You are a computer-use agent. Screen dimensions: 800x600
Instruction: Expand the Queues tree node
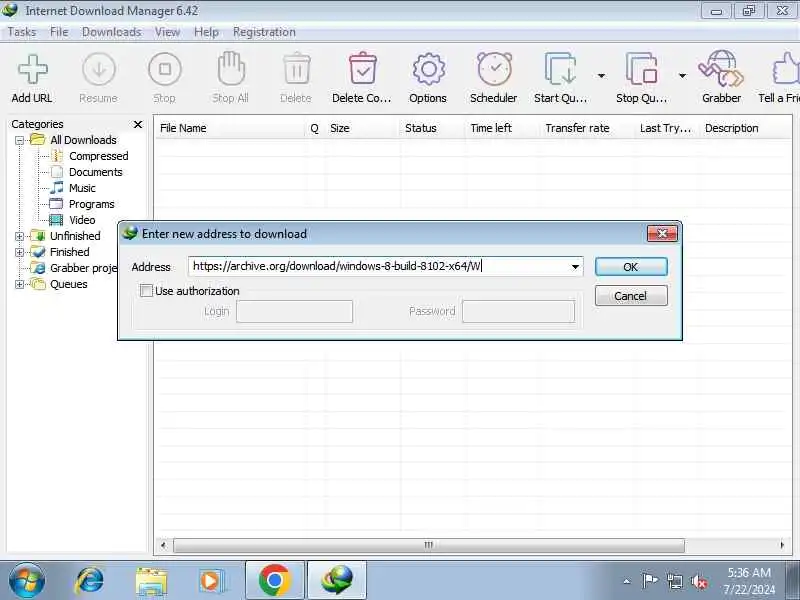(19, 284)
